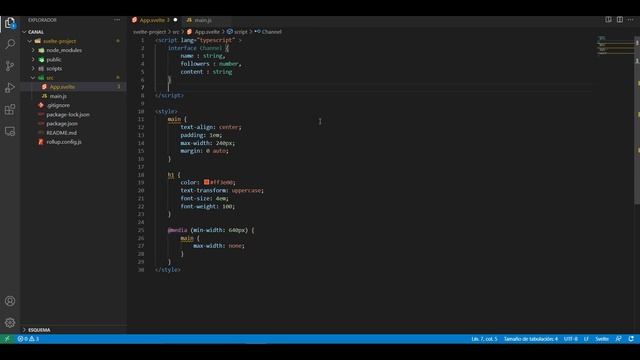The height and width of the screenshot is (360, 640).
Task: Open the Search view in activity bar
Action: (10, 44)
